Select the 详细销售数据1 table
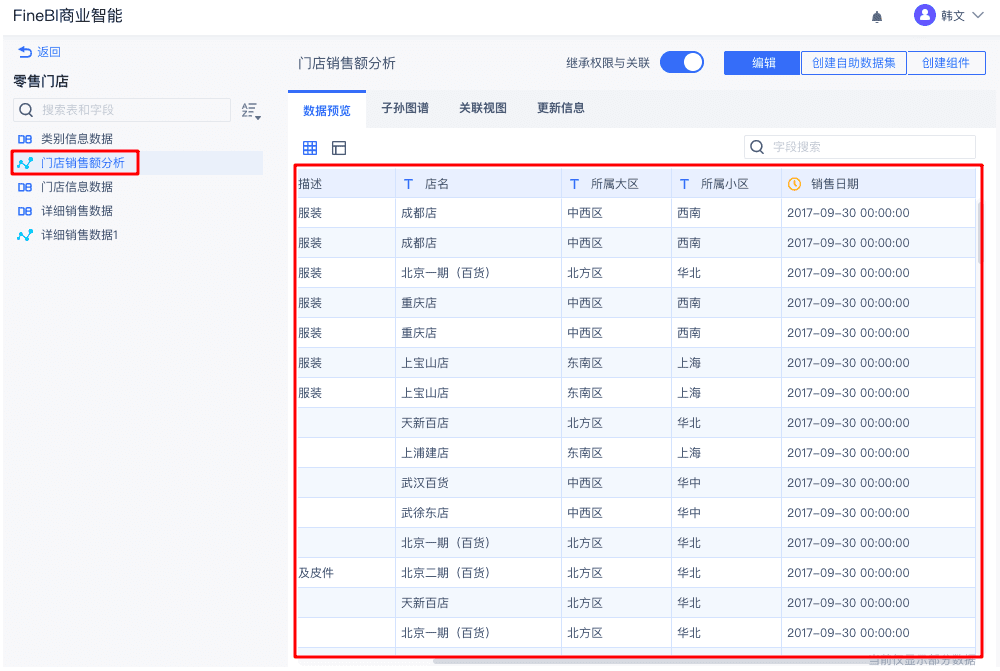 (x=79, y=235)
